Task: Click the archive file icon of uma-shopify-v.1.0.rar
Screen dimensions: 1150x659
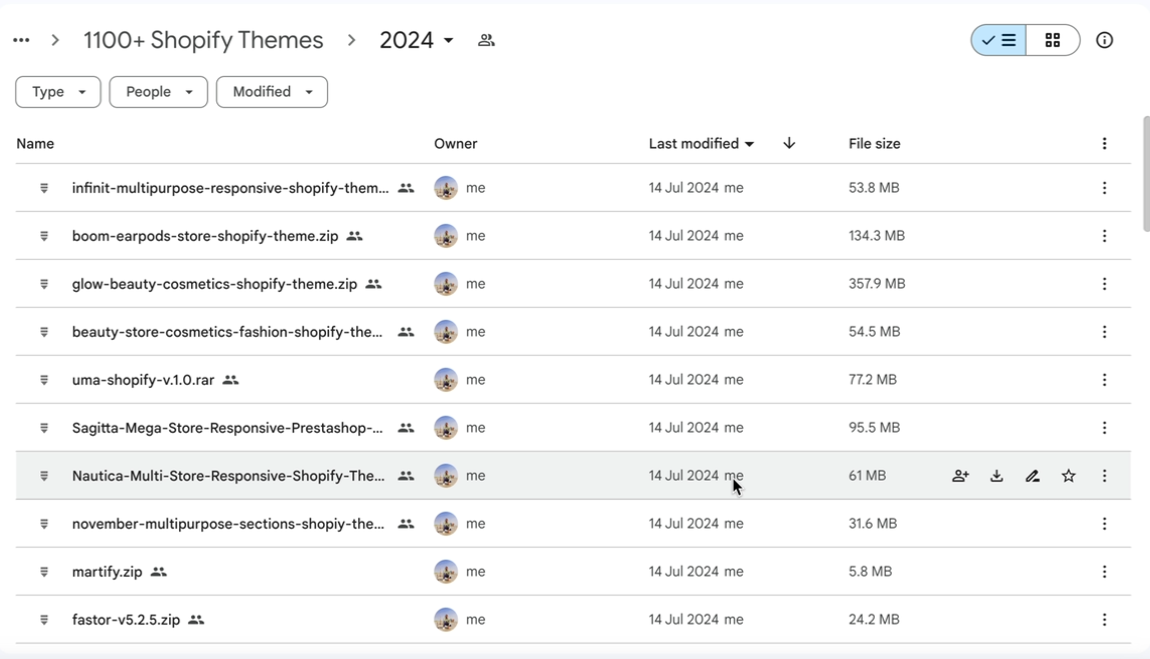Action: tap(44, 380)
